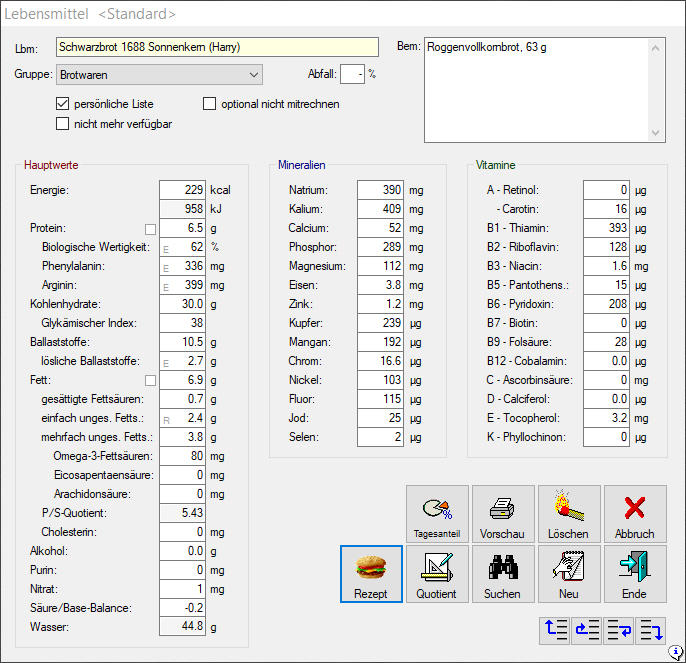This screenshot has height=663, width=686.
Task: Cancel with the Abbruch red X
Action: pyautogui.click(x=634, y=514)
